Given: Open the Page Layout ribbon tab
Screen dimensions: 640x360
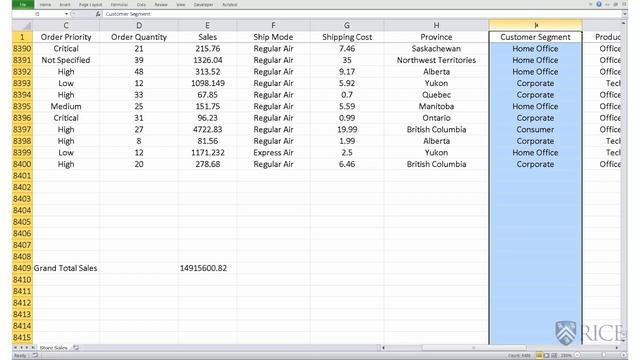Looking at the screenshot, I should (90, 4).
